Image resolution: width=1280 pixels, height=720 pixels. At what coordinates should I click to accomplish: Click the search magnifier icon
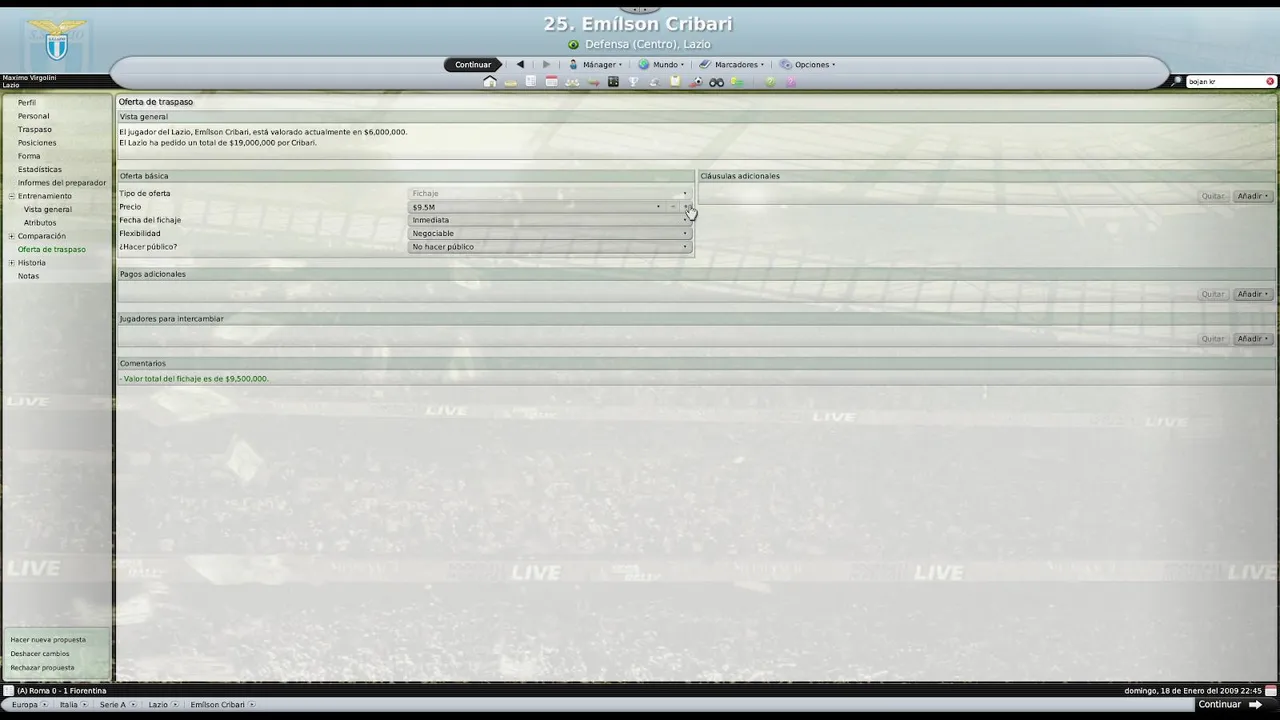click(x=1178, y=81)
